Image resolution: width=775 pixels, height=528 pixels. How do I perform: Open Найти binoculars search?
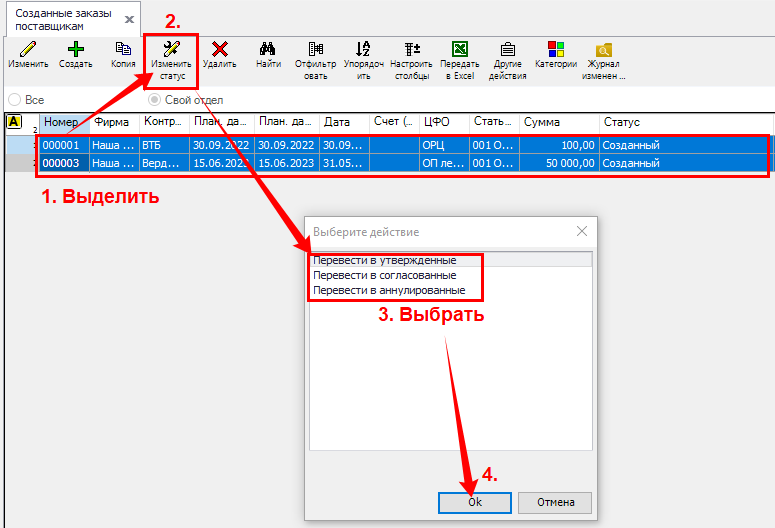[267, 49]
